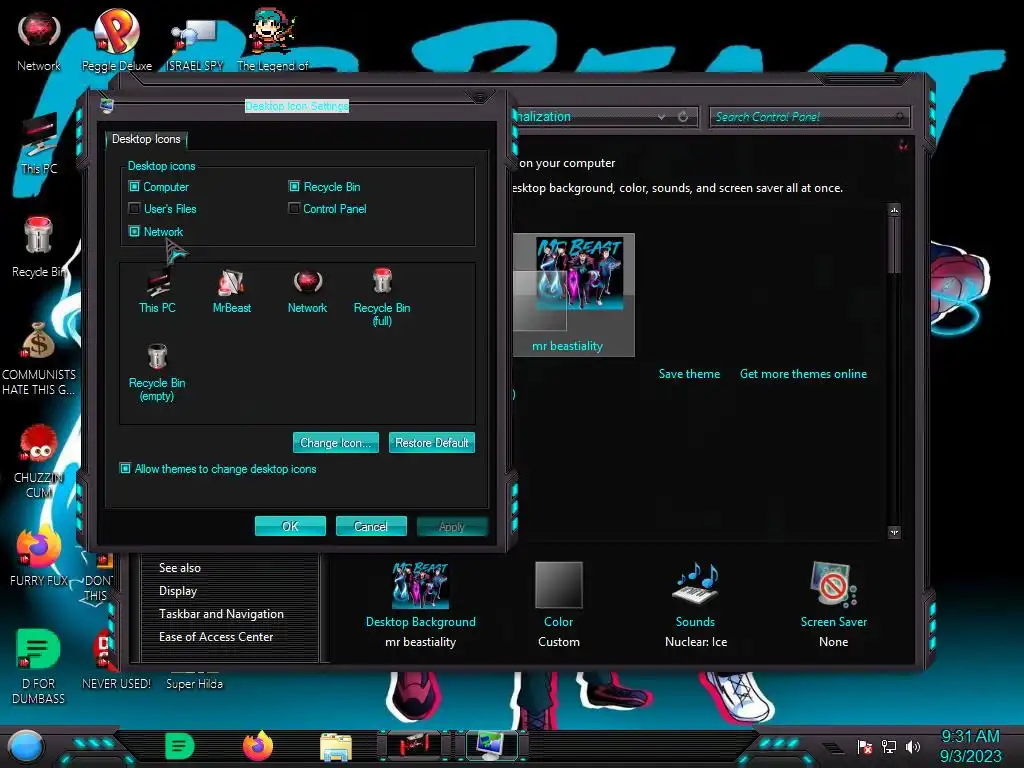Click the Start orb on taskbar
This screenshot has width=1024, height=768.
pyautogui.click(x=26, y=746)
